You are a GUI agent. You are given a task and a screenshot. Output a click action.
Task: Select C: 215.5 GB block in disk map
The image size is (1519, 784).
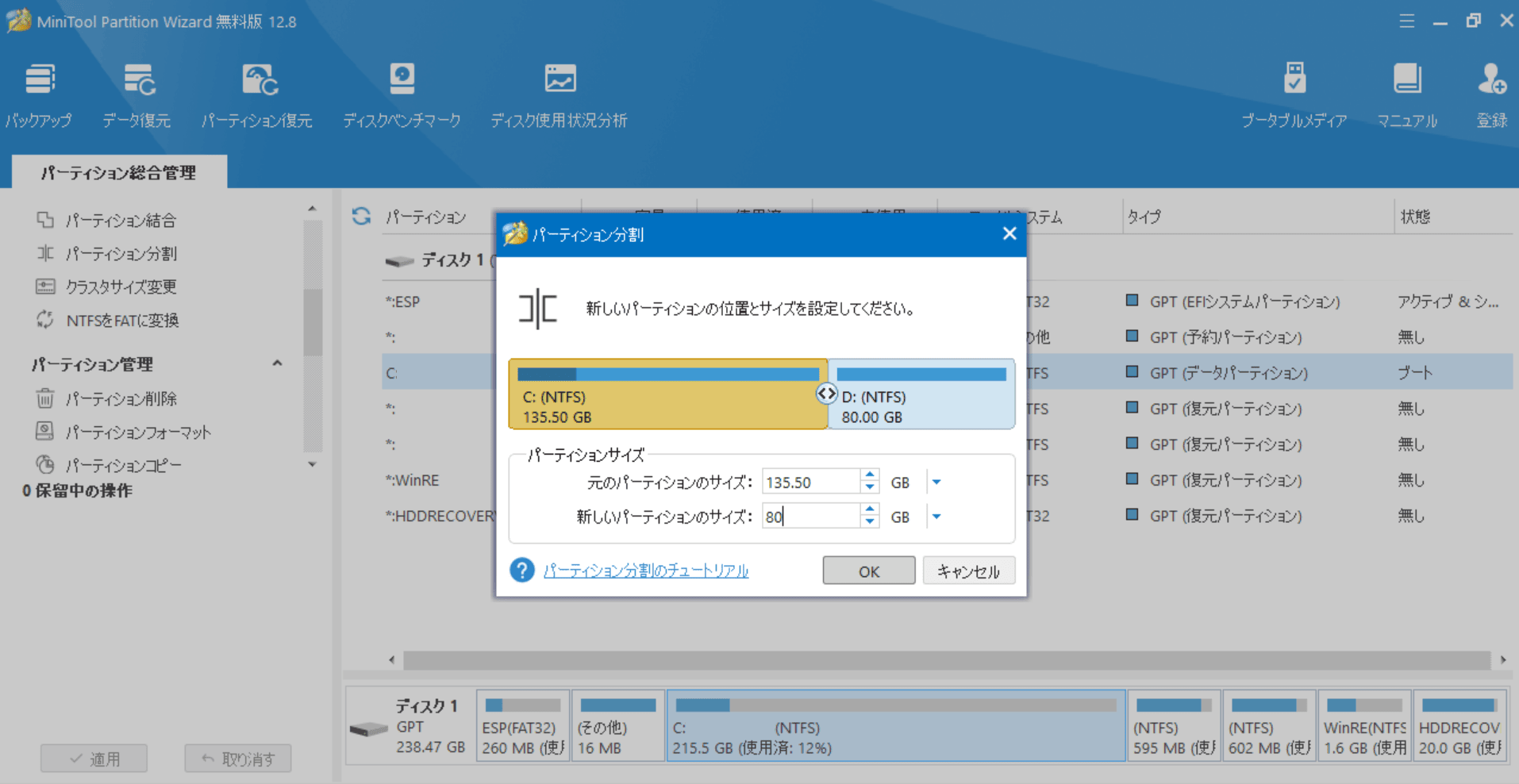(896, 726)
